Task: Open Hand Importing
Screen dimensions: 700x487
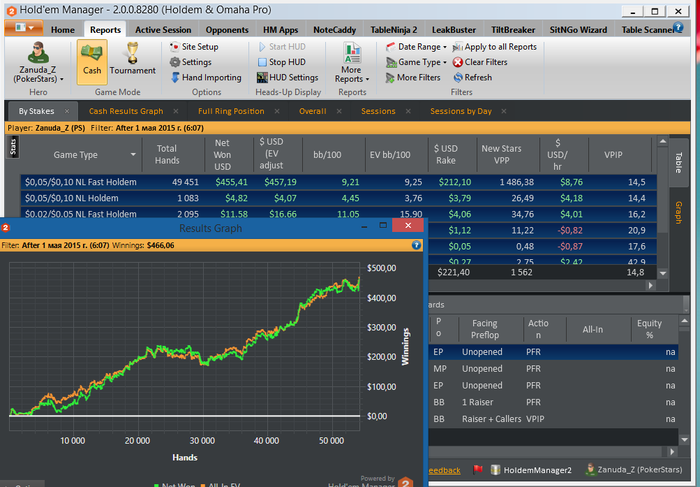Action: pos(206,77)
